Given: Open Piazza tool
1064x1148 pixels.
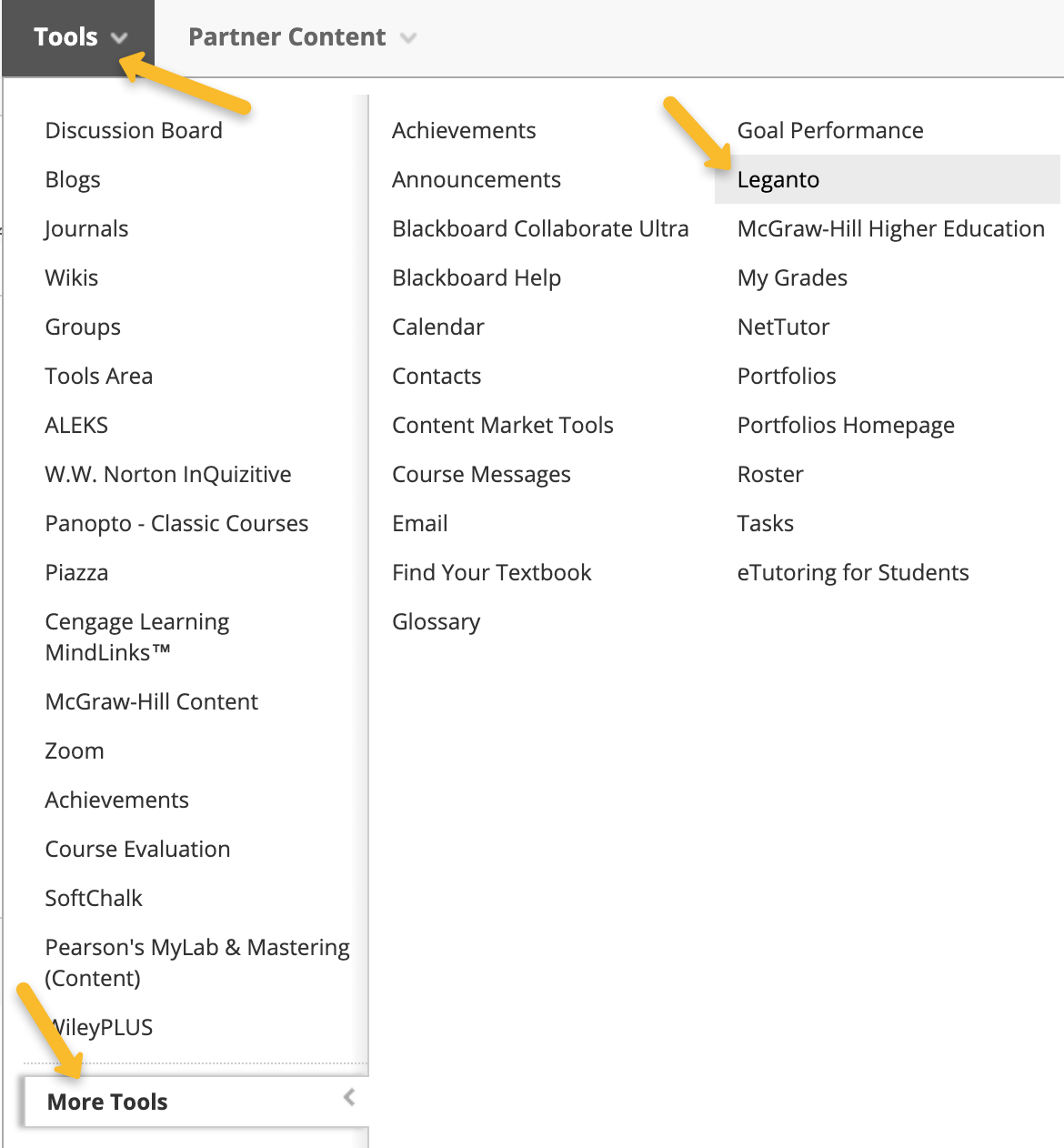Looking at the screenshot, I should click(x=76, y=572).
